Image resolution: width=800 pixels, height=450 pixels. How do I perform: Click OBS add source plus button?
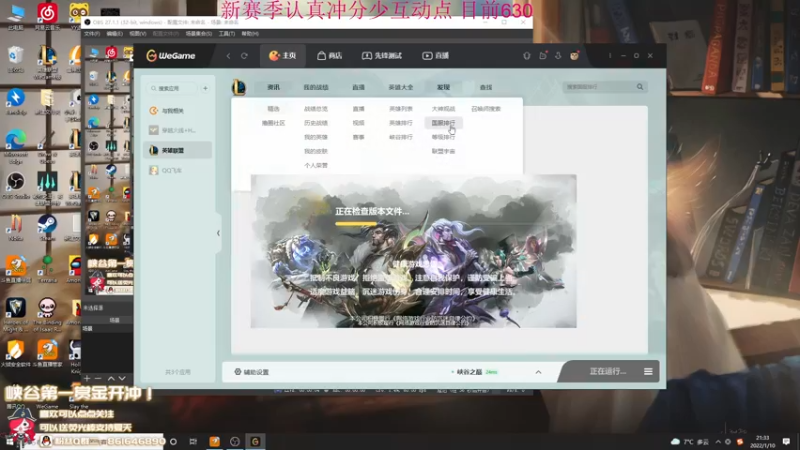click(87, 379)
